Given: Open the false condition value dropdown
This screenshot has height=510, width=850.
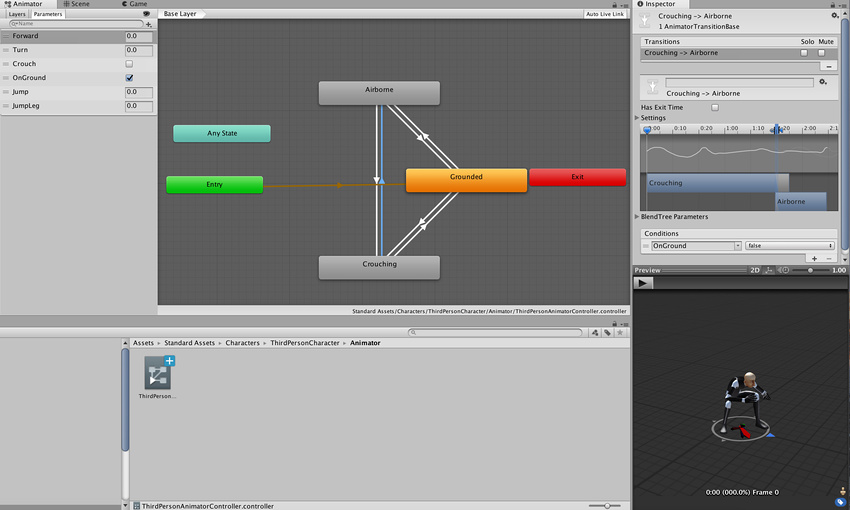Looking at the screenshot, I should click(x=789, y=246).
